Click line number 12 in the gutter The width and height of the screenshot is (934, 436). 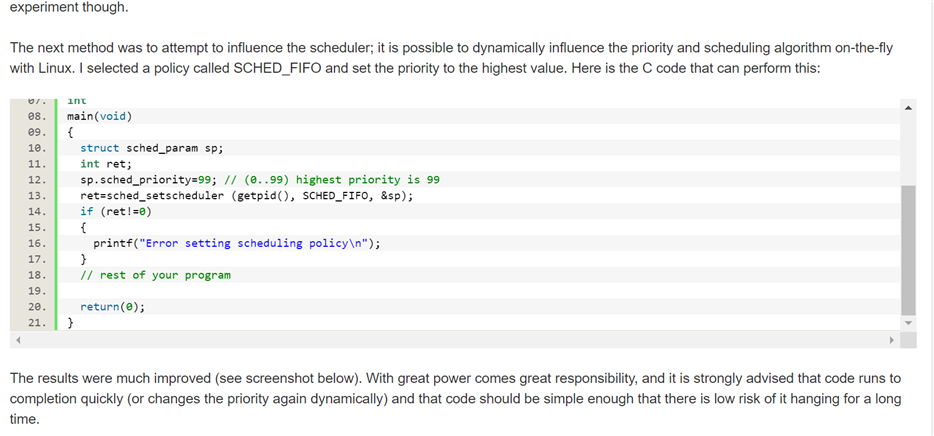click(x=36, y=180)
